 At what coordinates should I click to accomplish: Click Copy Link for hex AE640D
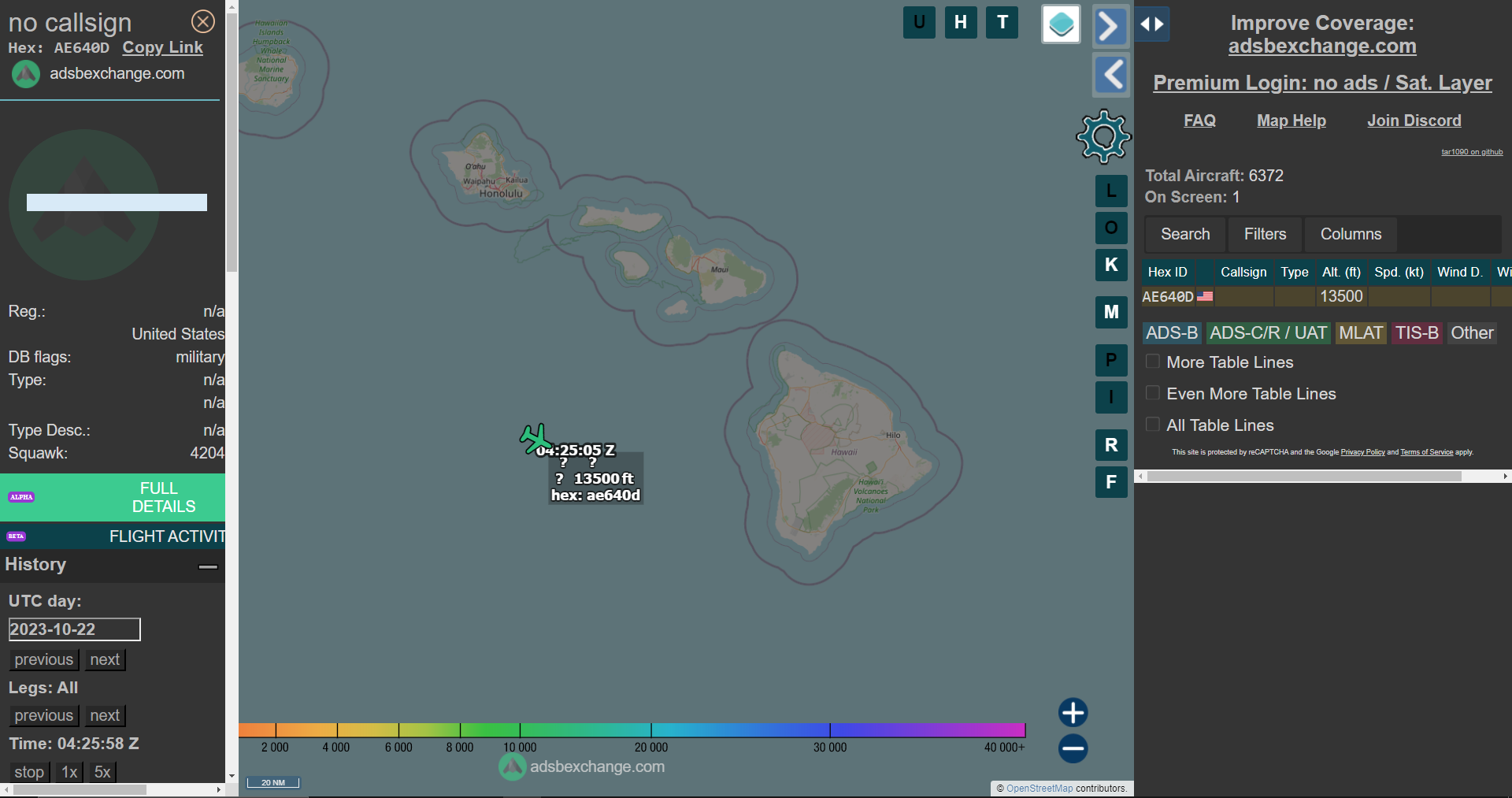162,47
